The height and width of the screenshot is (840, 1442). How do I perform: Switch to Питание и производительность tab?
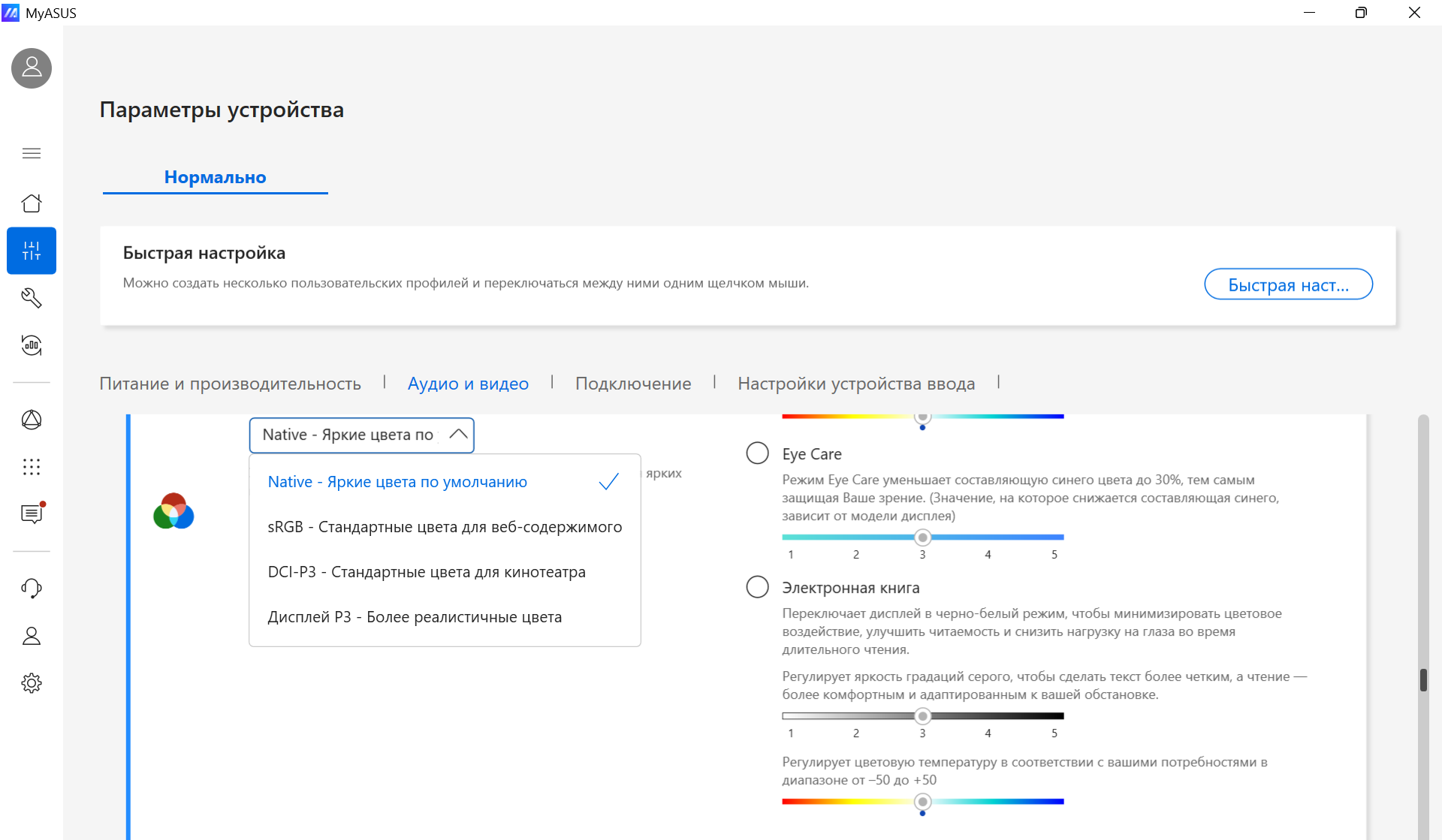tap(230, 384)
